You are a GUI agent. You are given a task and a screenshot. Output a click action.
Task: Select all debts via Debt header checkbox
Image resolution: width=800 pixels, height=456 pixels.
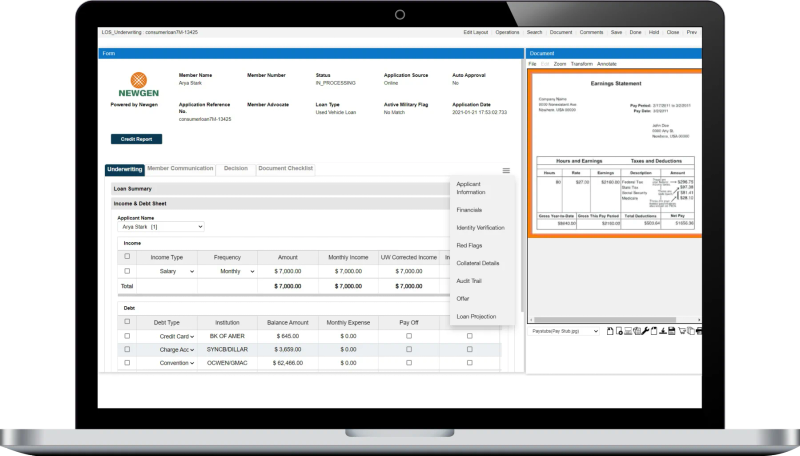[127, 321]
